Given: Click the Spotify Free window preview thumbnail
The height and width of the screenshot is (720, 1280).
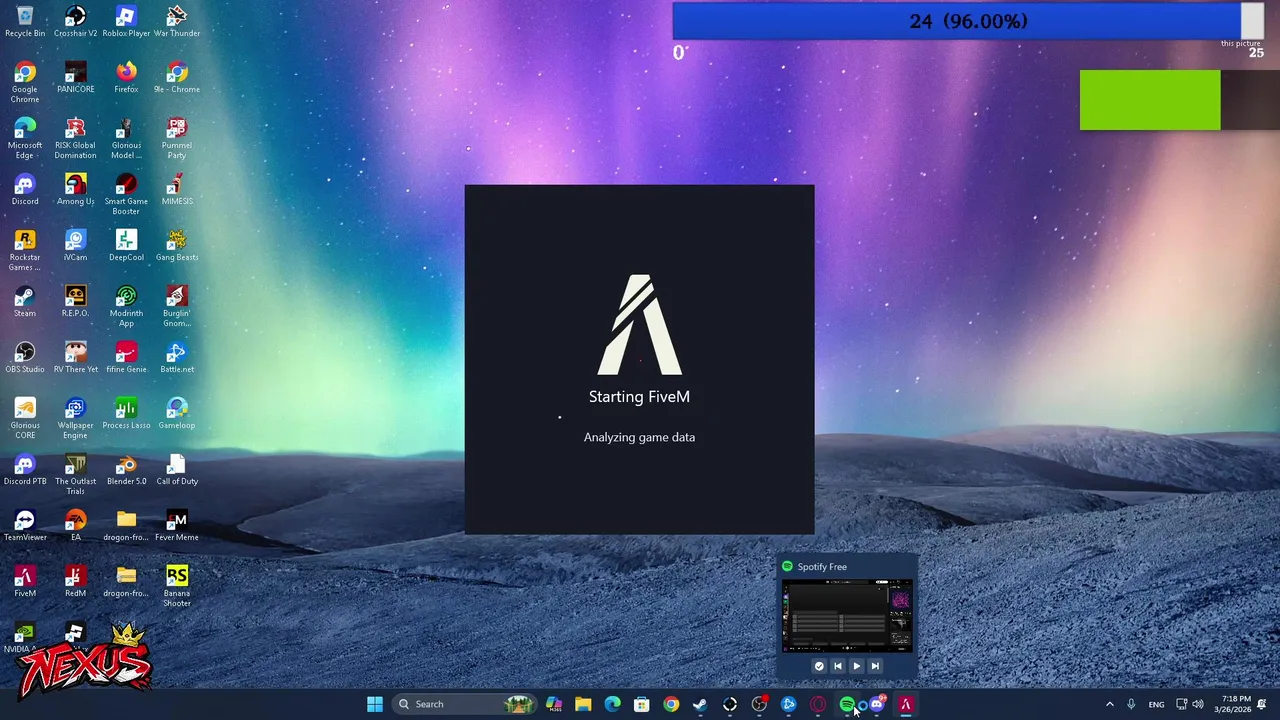Looking at the screenshot, I should pyautogui.click(x=847, y=616).
